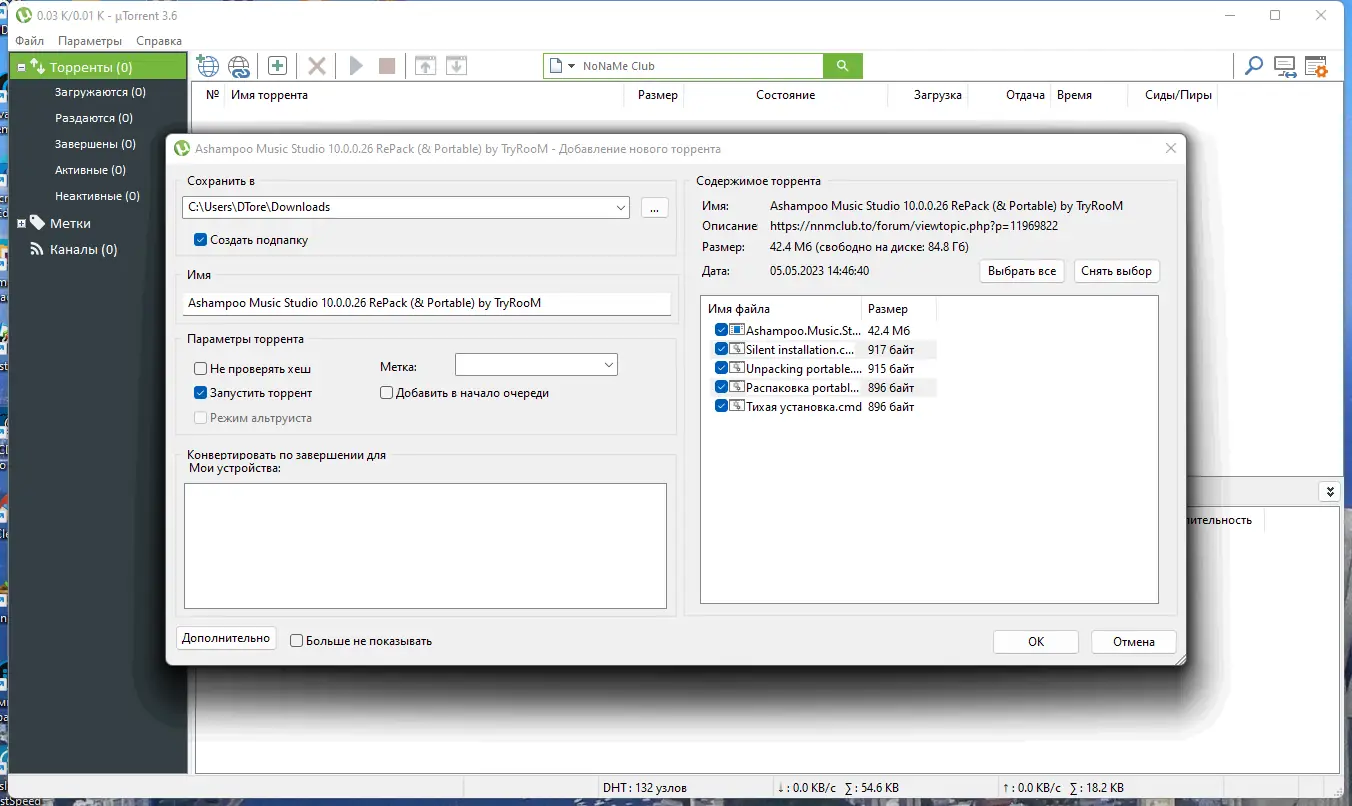1352x806 pixels.
Task: Click the DHT: 132 узлов status bar entry
Action: tap(645, 788)
